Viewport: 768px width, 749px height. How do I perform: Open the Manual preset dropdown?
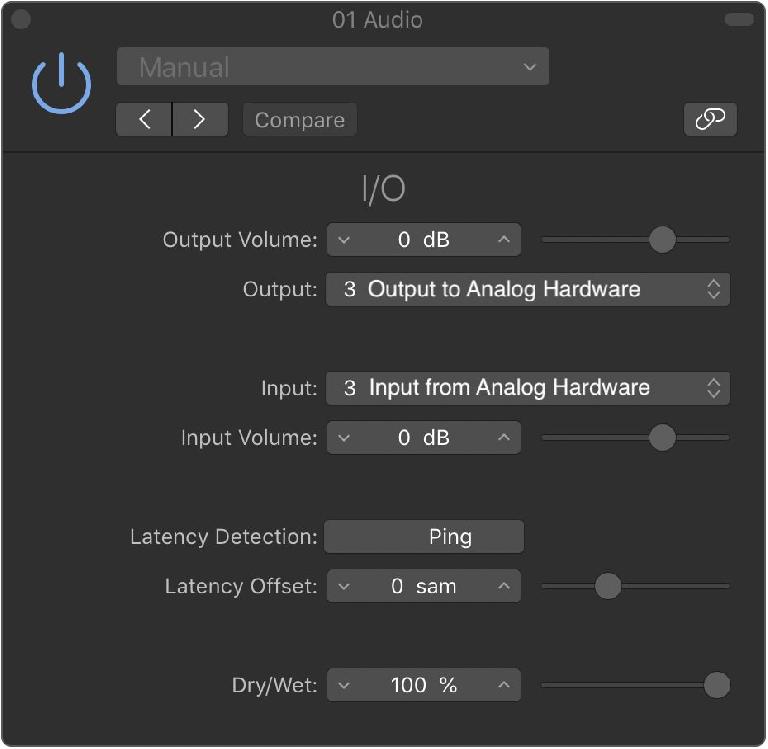(x=332, y=67)
